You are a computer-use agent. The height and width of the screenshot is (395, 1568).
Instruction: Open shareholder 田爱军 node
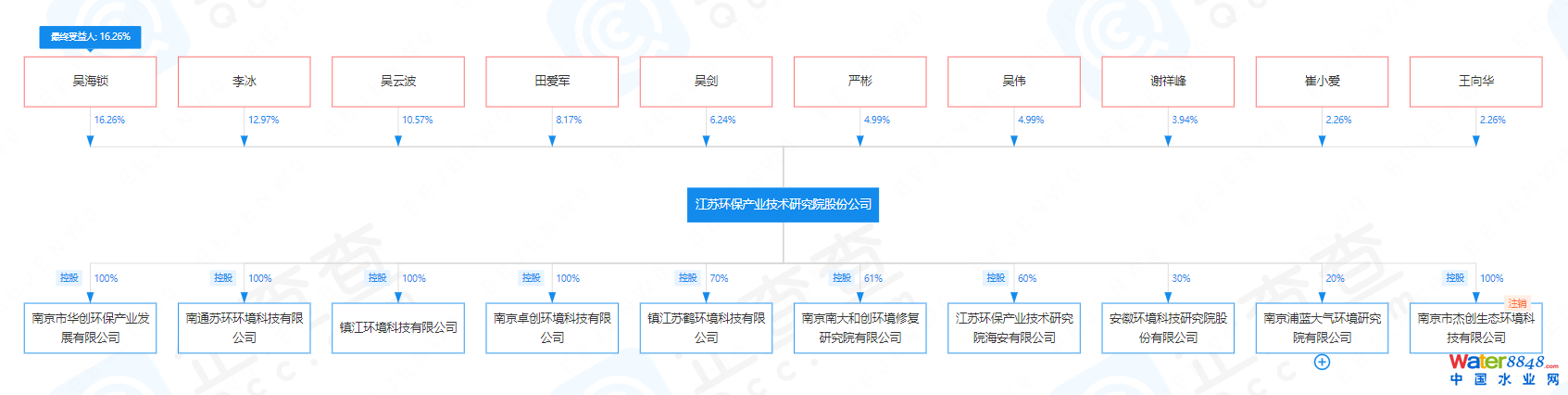pos(552,82)
